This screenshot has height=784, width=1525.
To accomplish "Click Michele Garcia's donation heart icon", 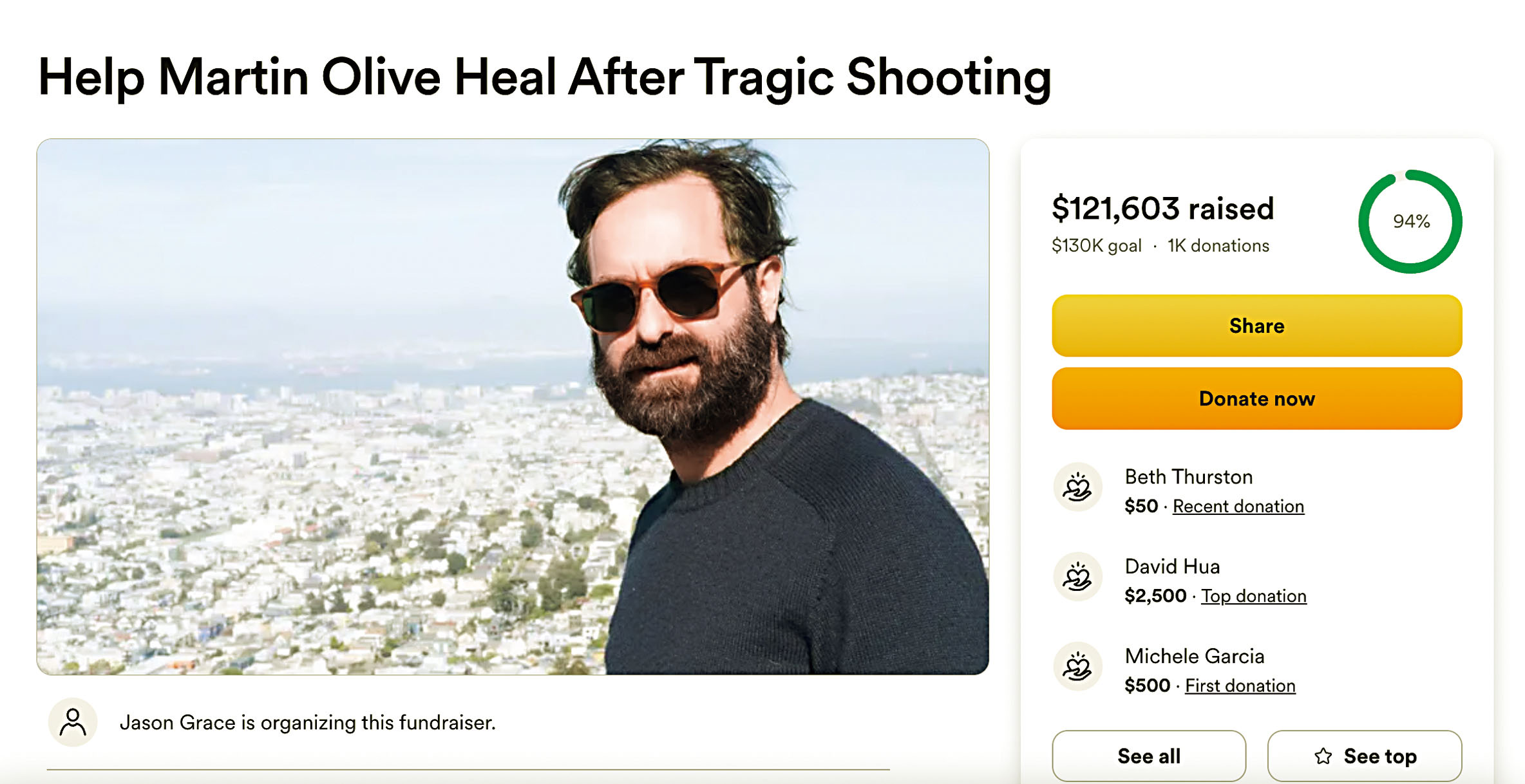I will coord(1077,667).
